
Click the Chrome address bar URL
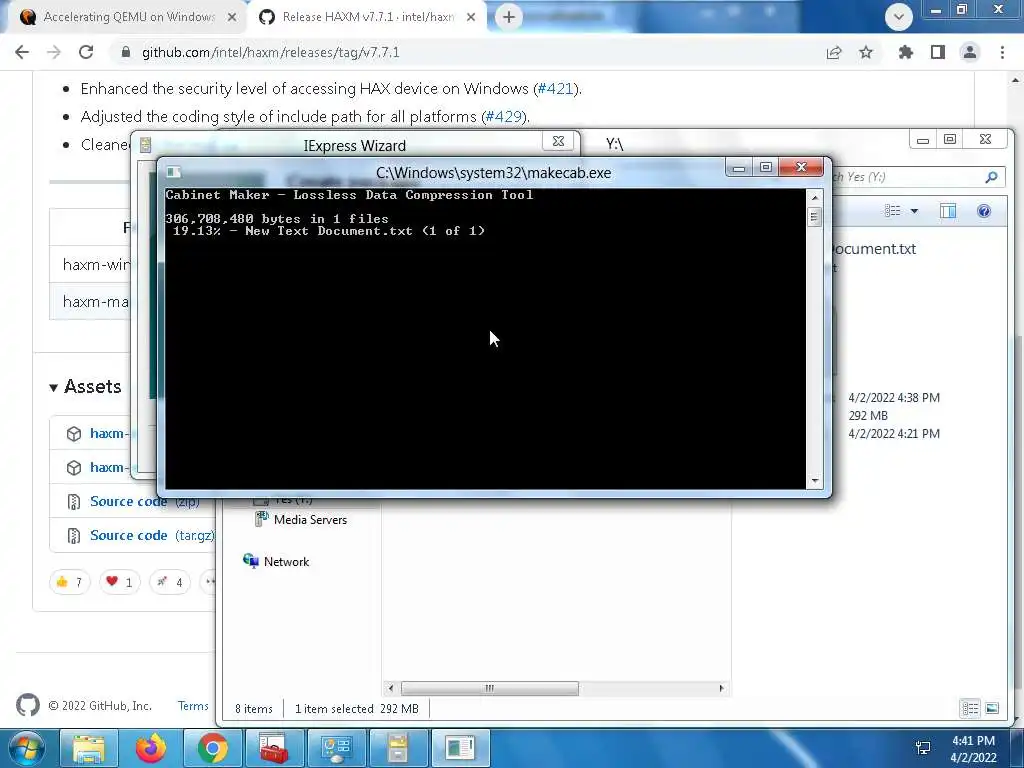click(270, 52)
